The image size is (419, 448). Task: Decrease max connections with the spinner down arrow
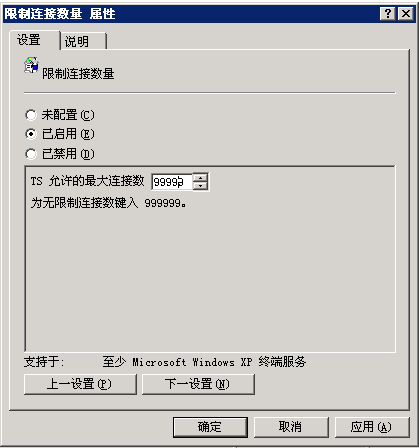[200, 186]
